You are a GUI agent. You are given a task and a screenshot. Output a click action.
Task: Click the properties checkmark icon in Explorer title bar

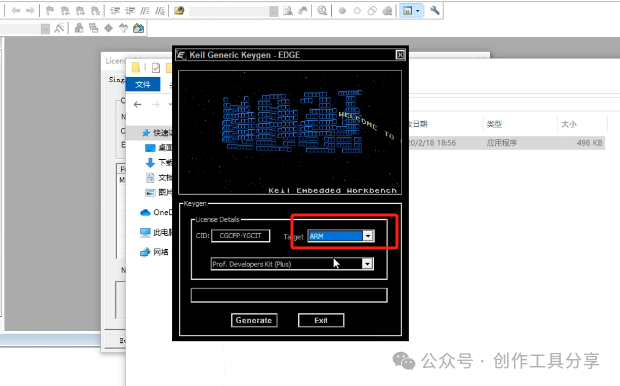pos(156,68)
